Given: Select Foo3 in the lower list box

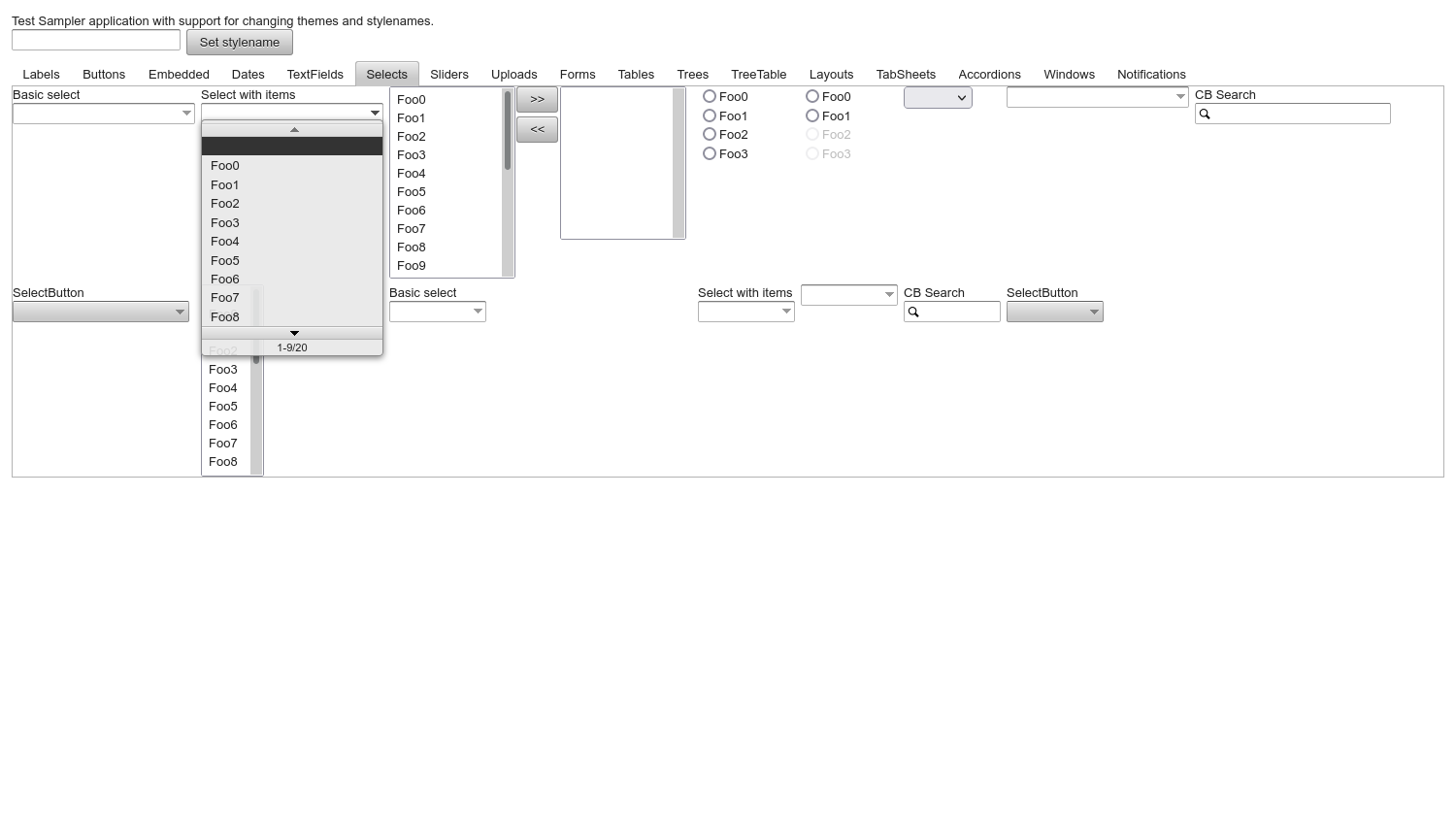Looking at the screenshot, I should pyautogui.click(x=227, y=369).
